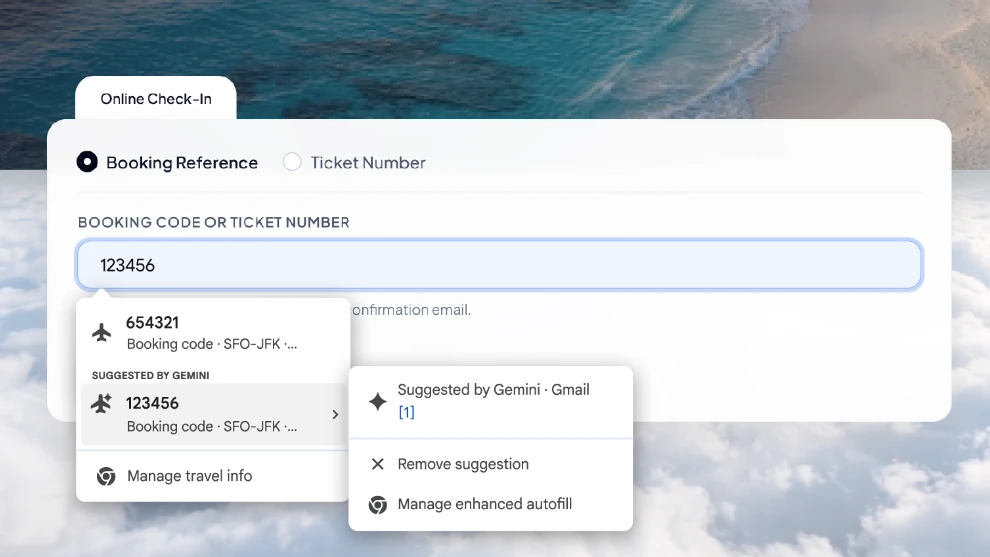
Task: Select Remove suggestion menu entry
Action: coord(491,464)
